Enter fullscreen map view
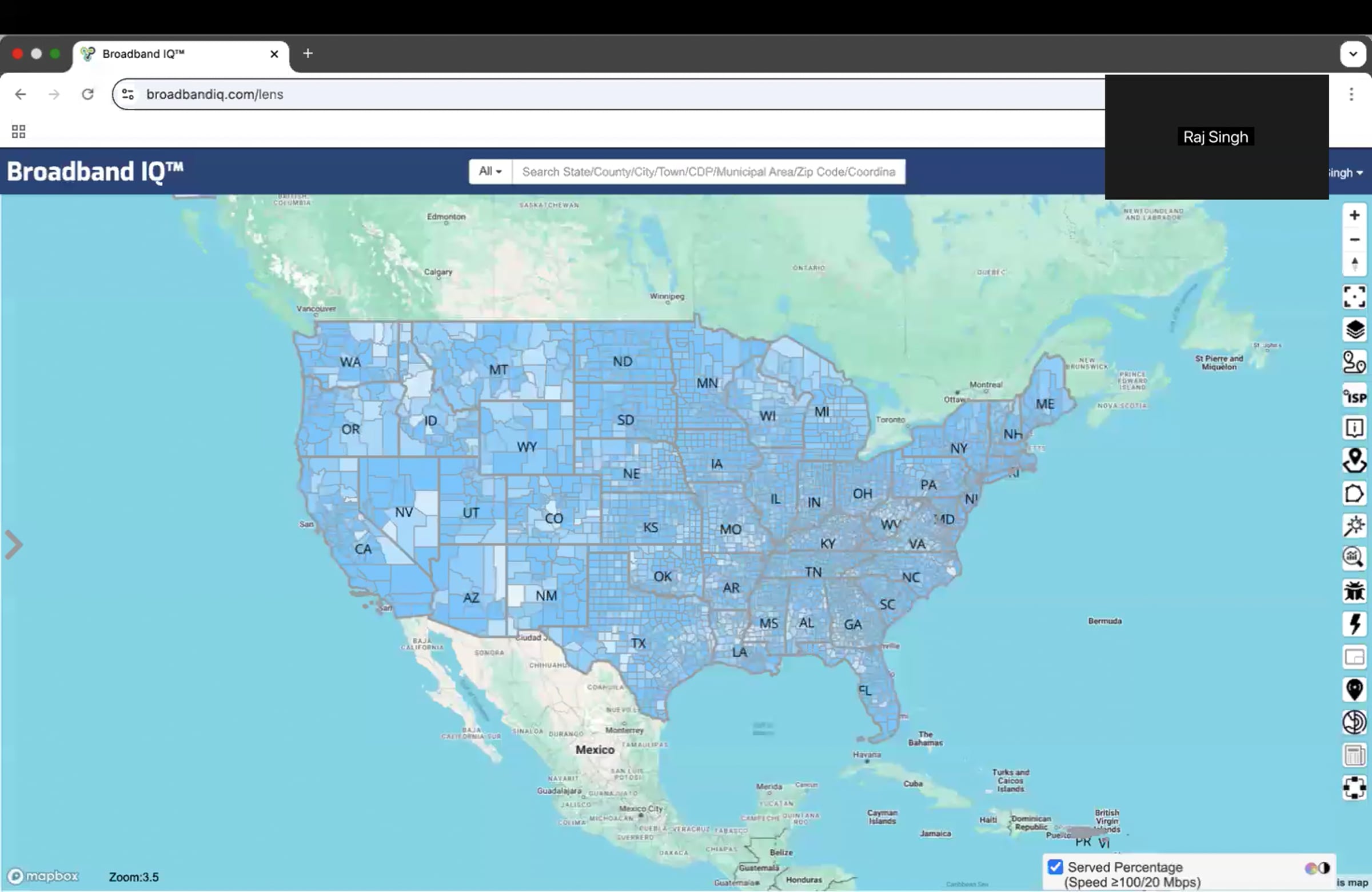This screenshot has width=1372, height=892. [1354, 297]
